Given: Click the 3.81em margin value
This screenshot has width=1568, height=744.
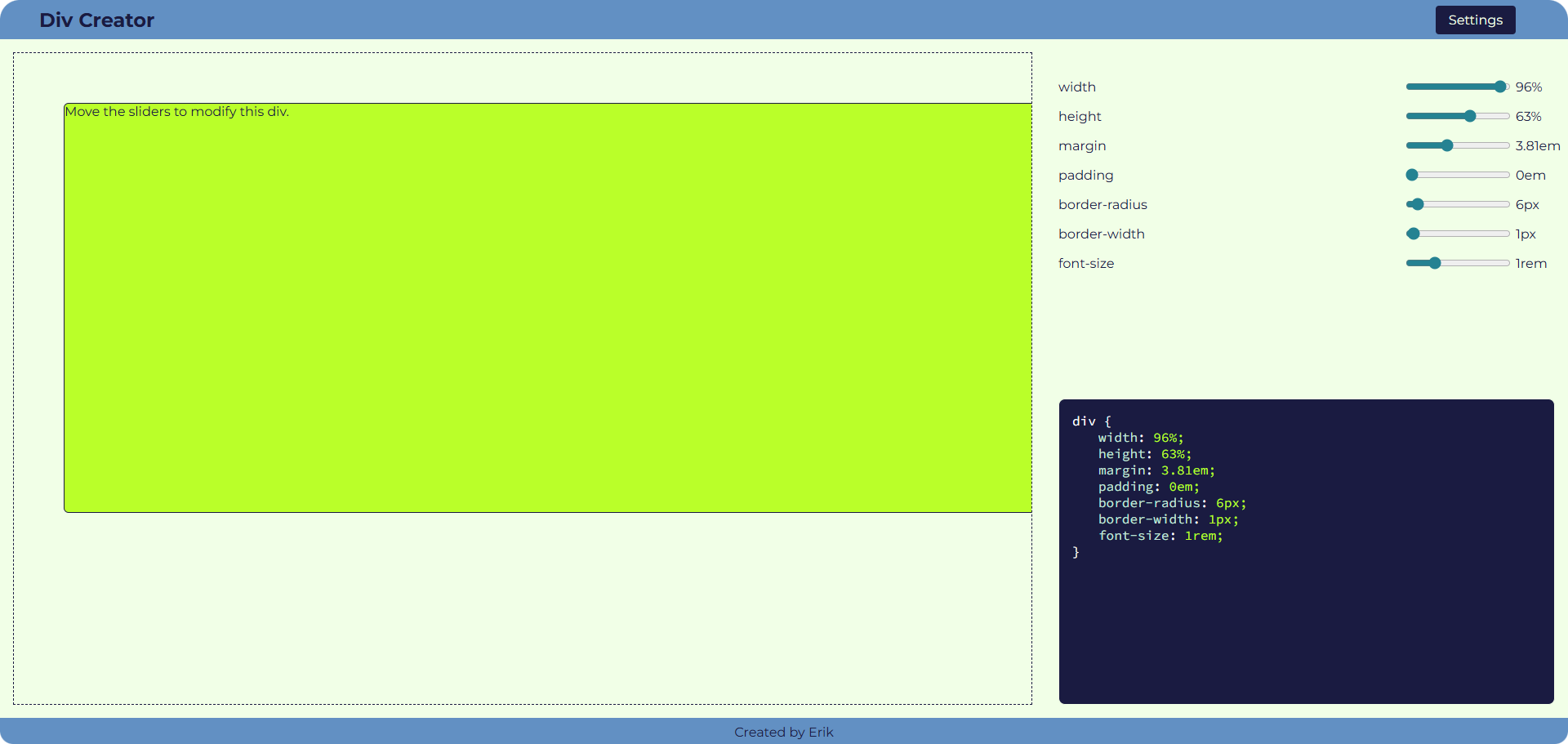Looking at the screenshot, I should (1538, 145).
